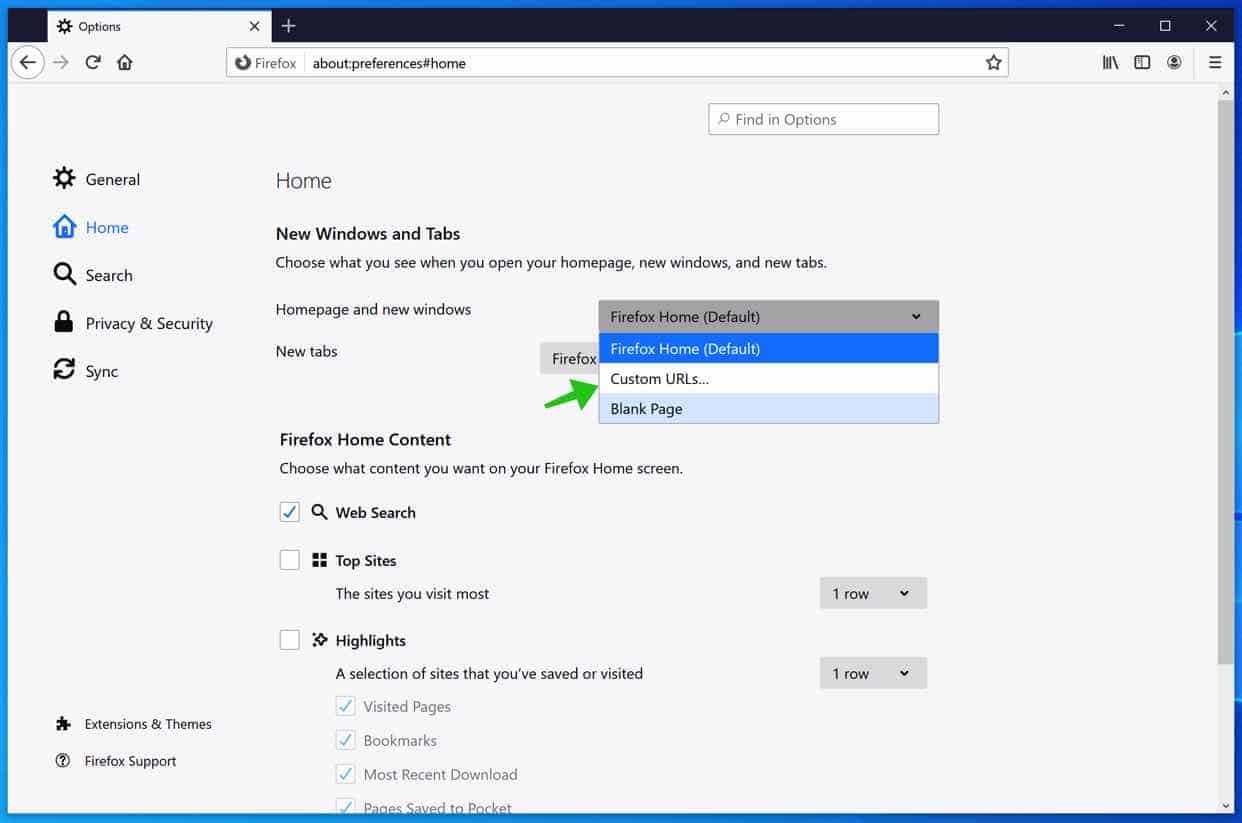
Task: Click the Find in Options search field
Action: pos(824,119)
